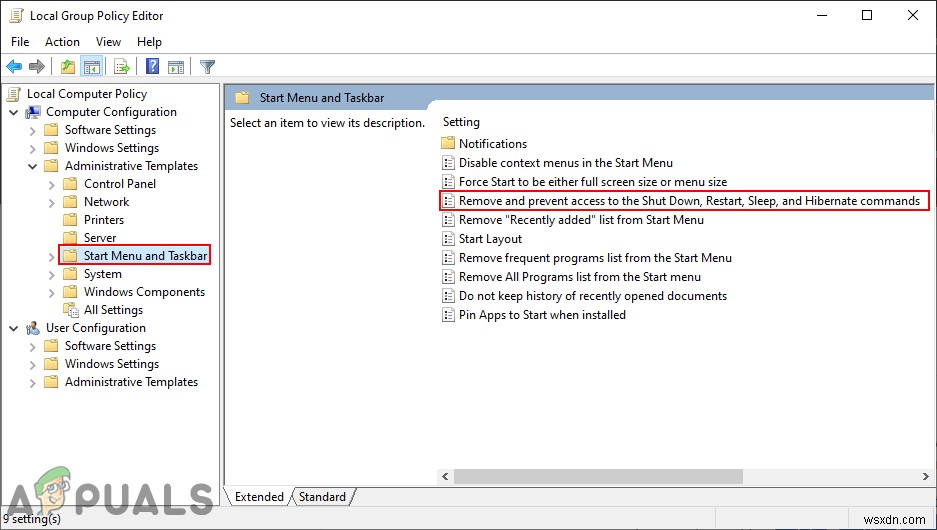Click the Local Group Policy Editor title icon
The height and width of the screenshot is (530, 937).
pos(16,16)
